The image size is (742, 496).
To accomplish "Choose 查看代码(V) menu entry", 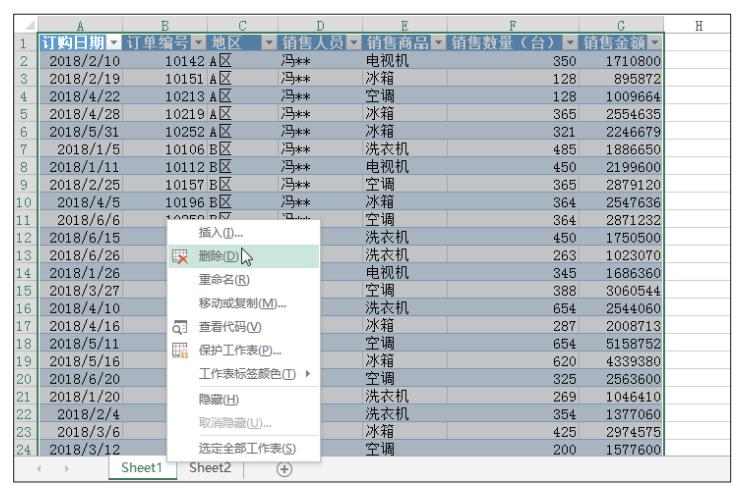I will (x=244, y=327).
